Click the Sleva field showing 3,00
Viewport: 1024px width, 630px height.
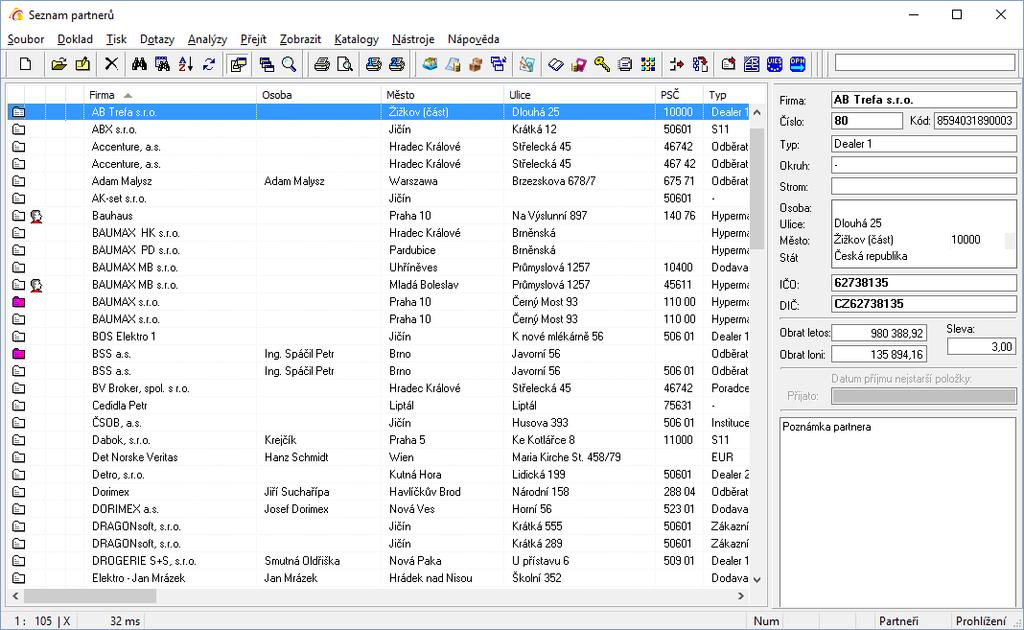pyautogui.click(x=981, y=347)
